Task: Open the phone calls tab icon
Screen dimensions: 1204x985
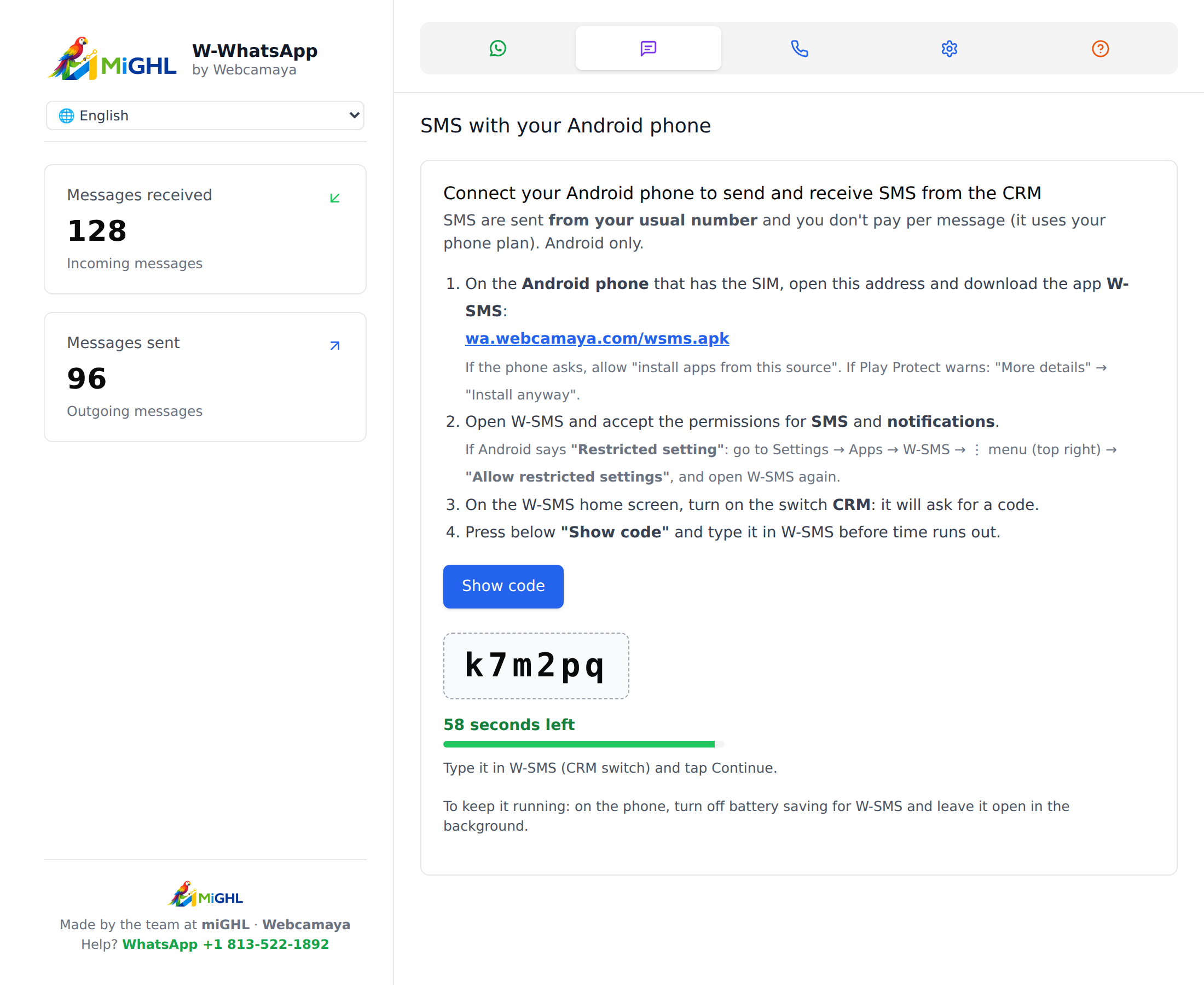Action: 799,48
